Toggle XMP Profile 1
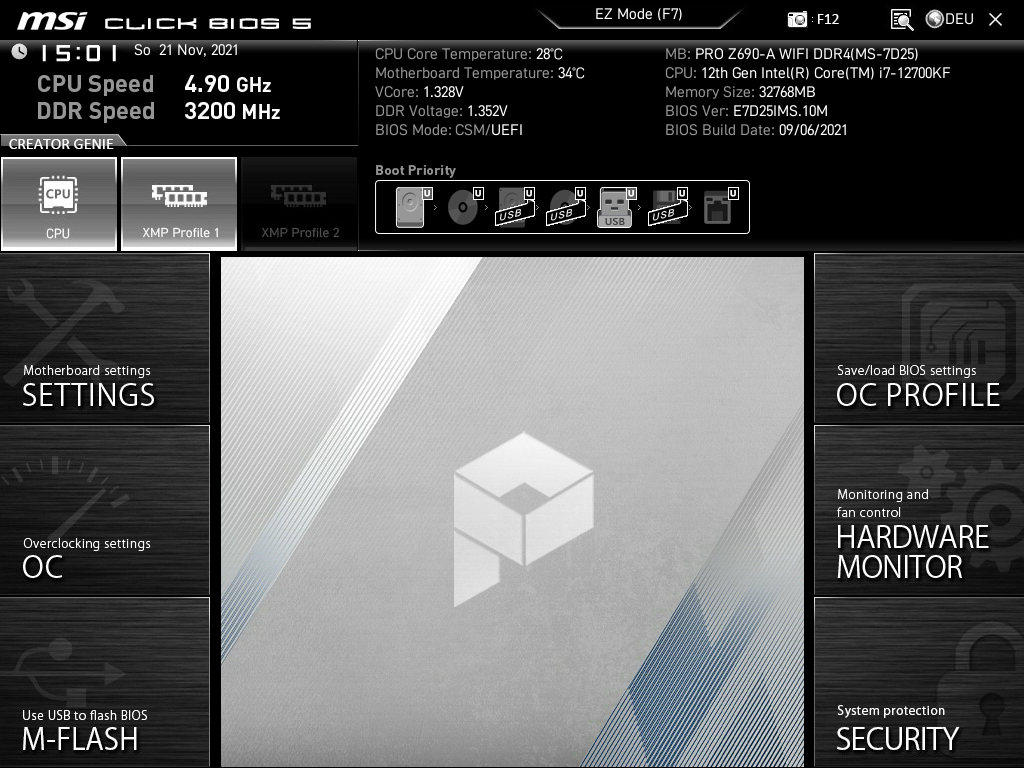1024x768 pixels. [179, 204]
